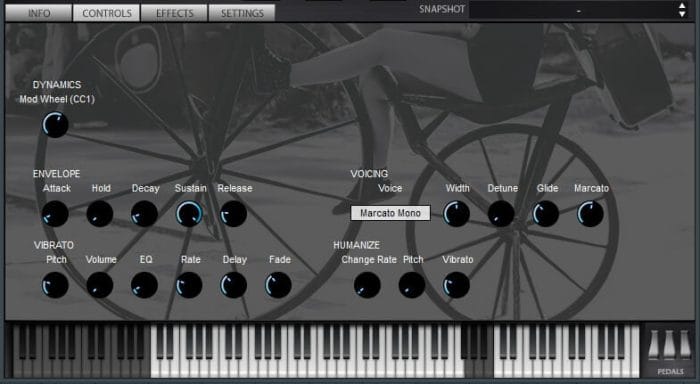The height and width of the screenshot is (384, 700).
Task: Click the Envelope Decay knob
Action: click(144, 213)
